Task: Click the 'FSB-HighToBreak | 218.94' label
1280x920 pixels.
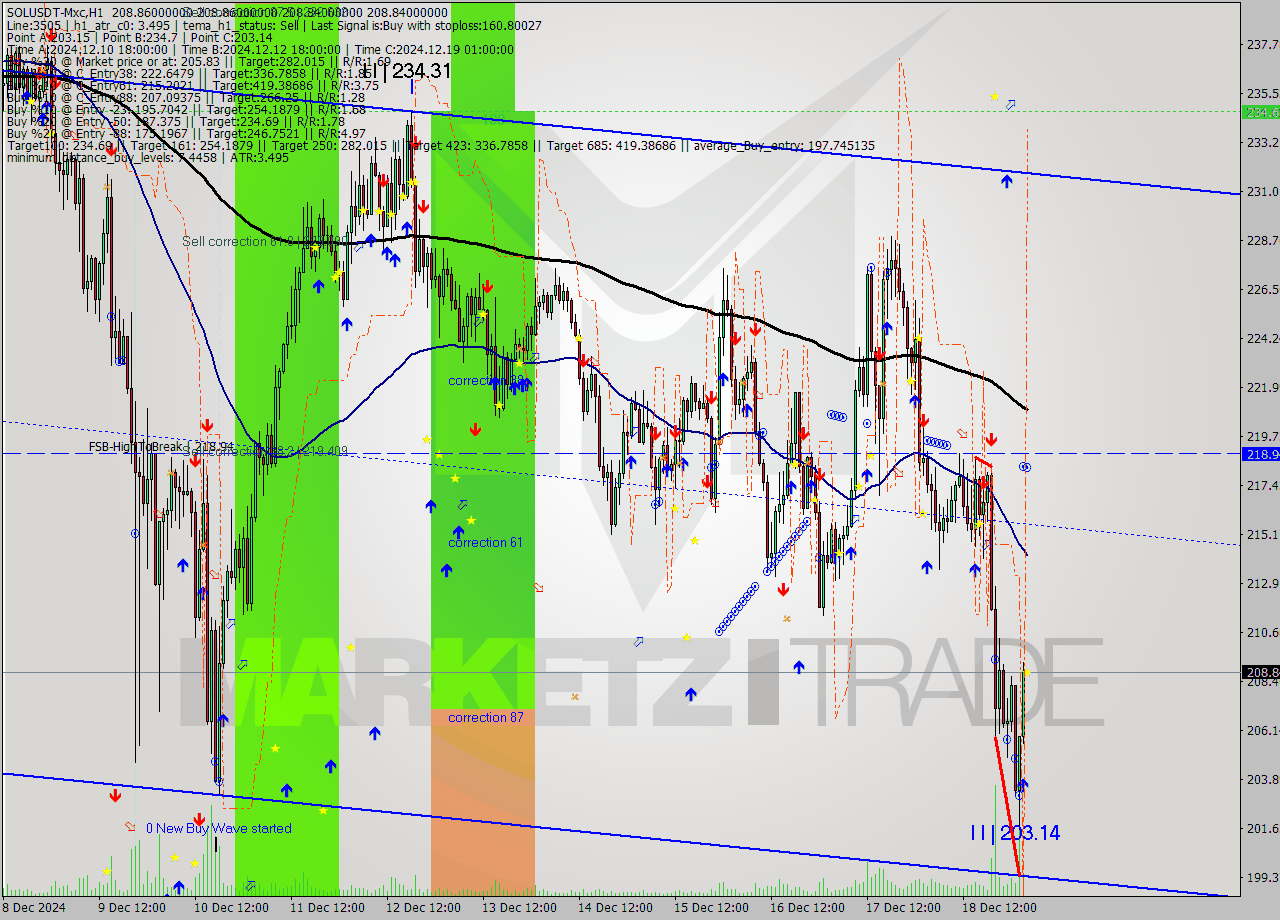Action: 161,447
